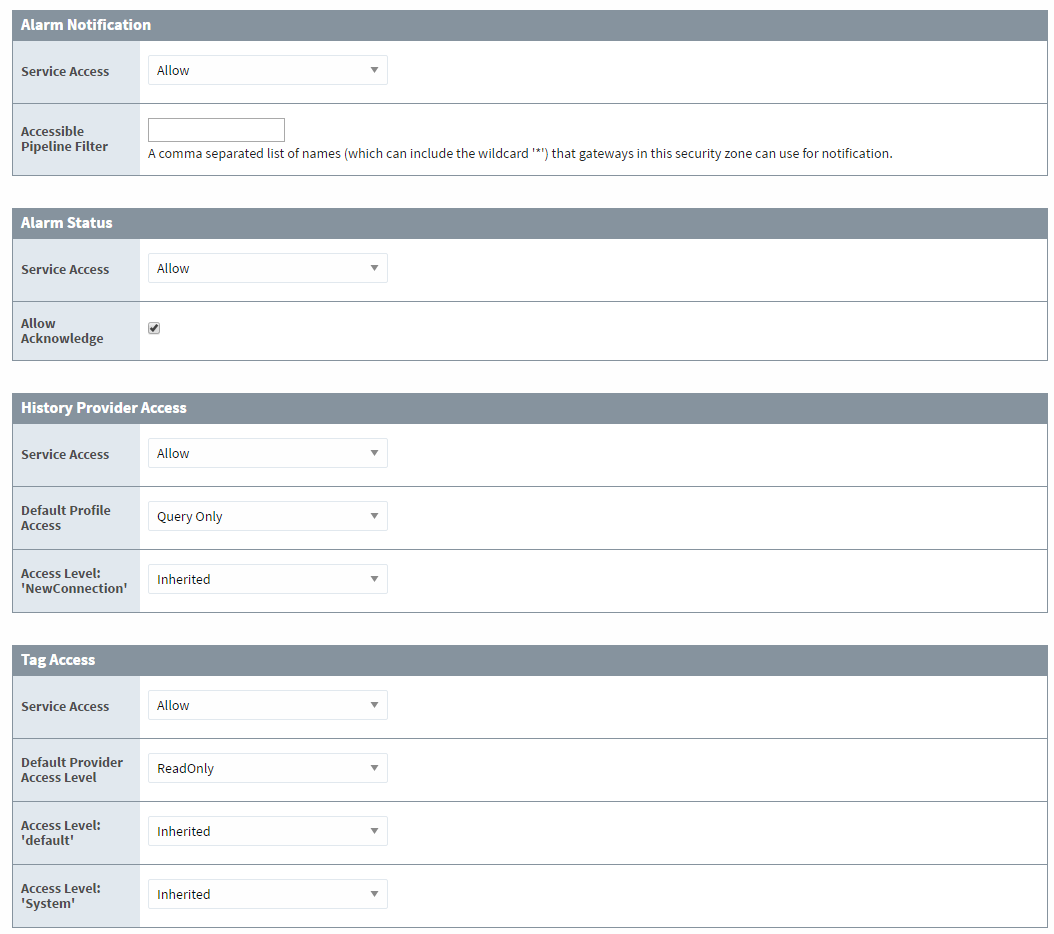Screen dimensions: 1054x934
Task: Click the Allow Acknowledge label
Action: coord(62,331)
